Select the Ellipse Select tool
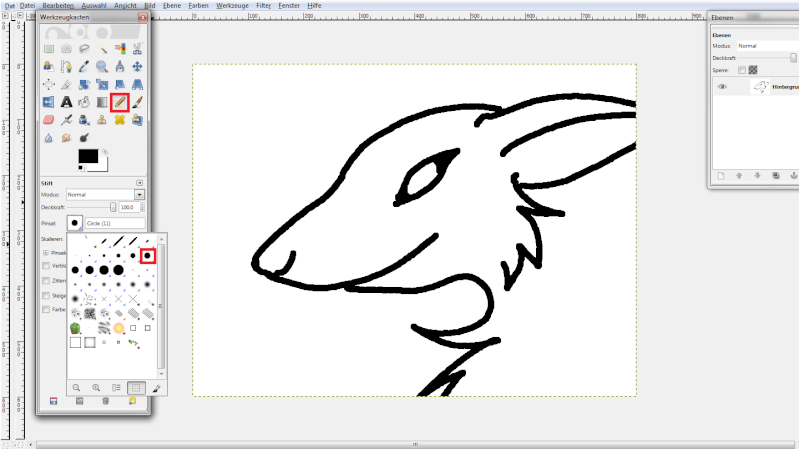Screen dimensions: 799x449 (66, 49)
